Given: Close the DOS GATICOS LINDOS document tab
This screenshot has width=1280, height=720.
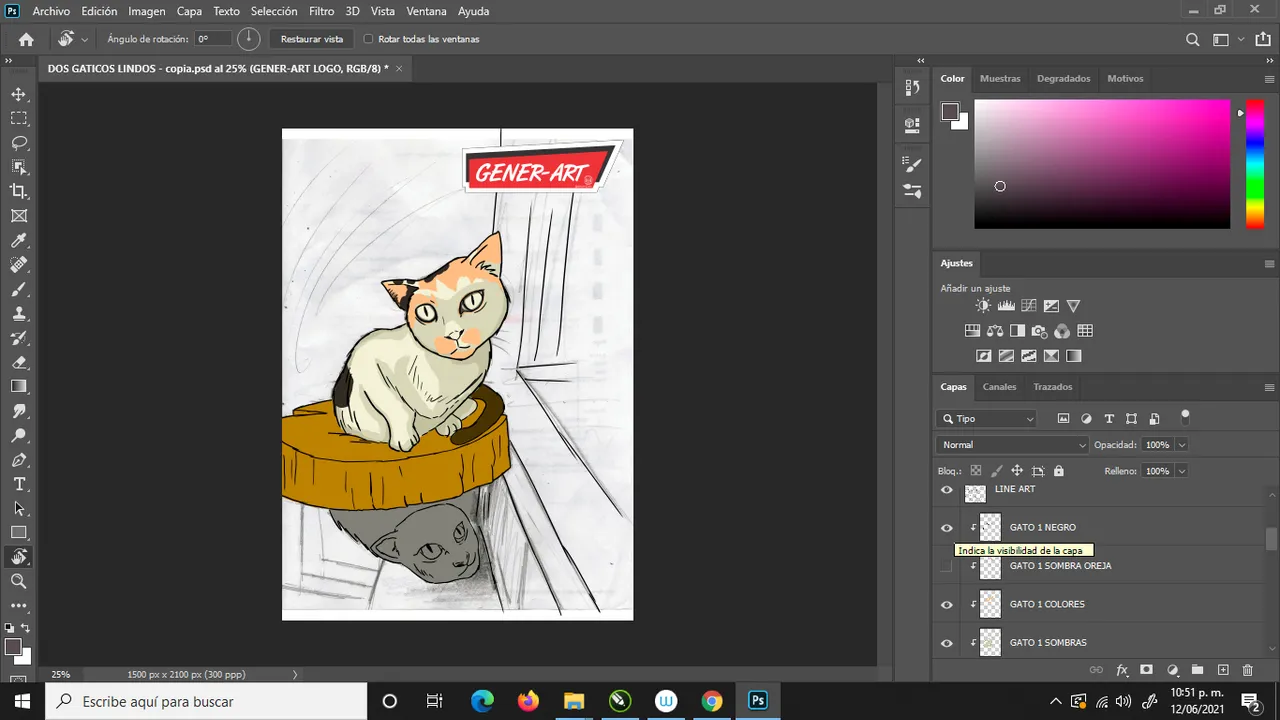Looking at the screenshot, I should pyautogui.click(x=399, y=68).
